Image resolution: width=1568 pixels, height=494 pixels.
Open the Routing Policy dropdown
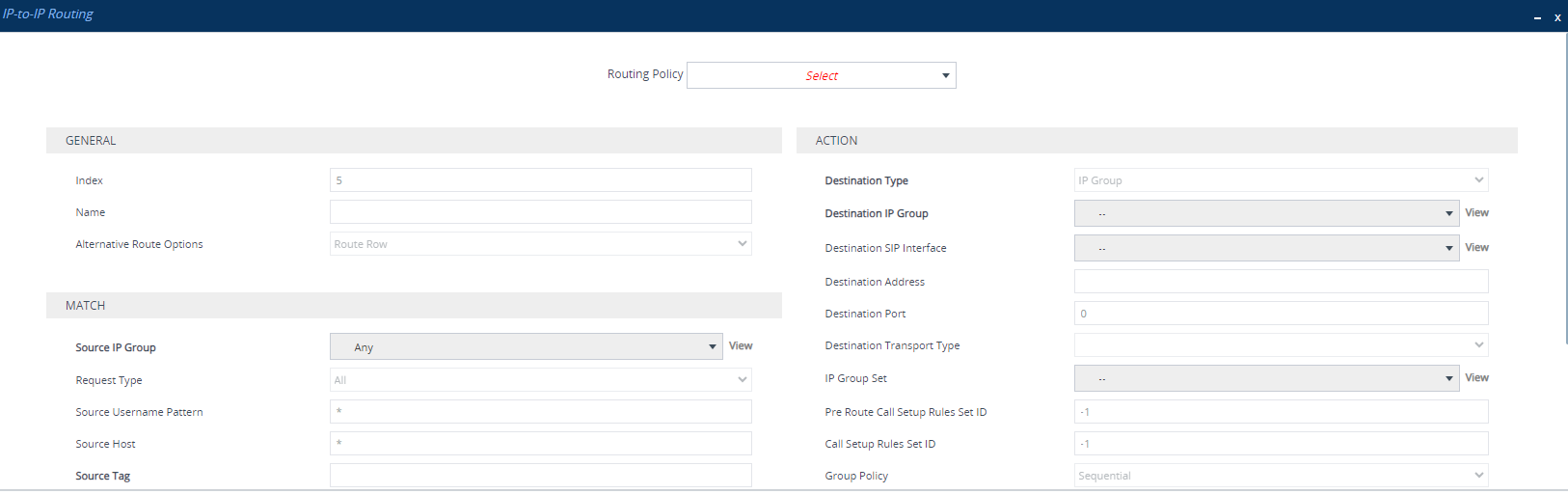pyautogui.click(x=821, y=75)
